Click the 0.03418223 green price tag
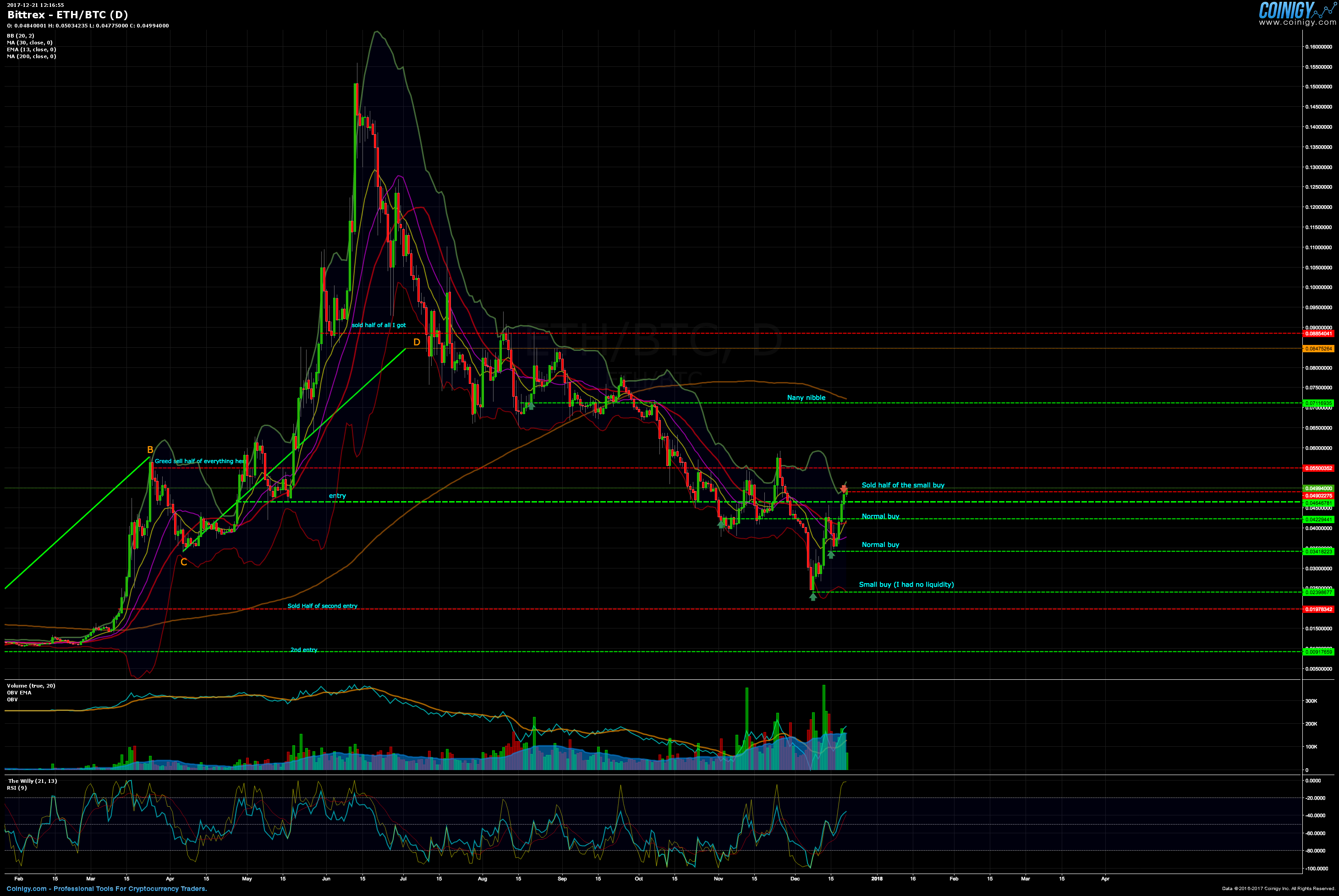Screen dimensions: 1339x896 pos(1319,552)
